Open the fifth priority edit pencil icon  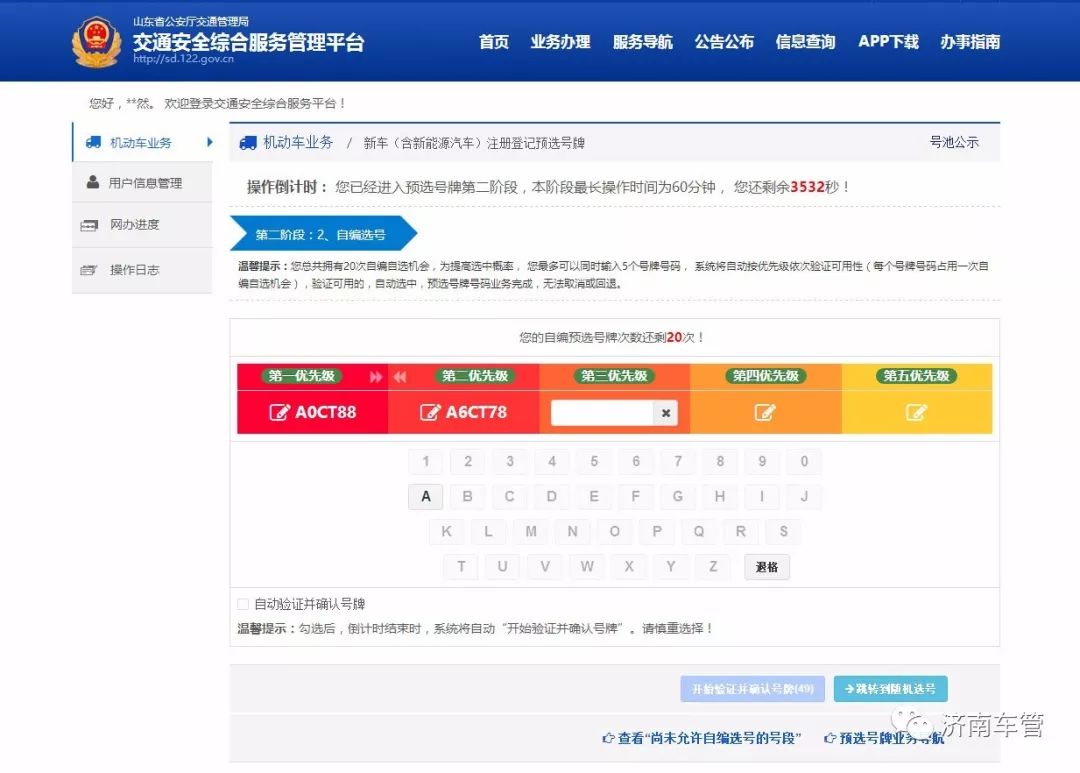click(x=917, y=411)
